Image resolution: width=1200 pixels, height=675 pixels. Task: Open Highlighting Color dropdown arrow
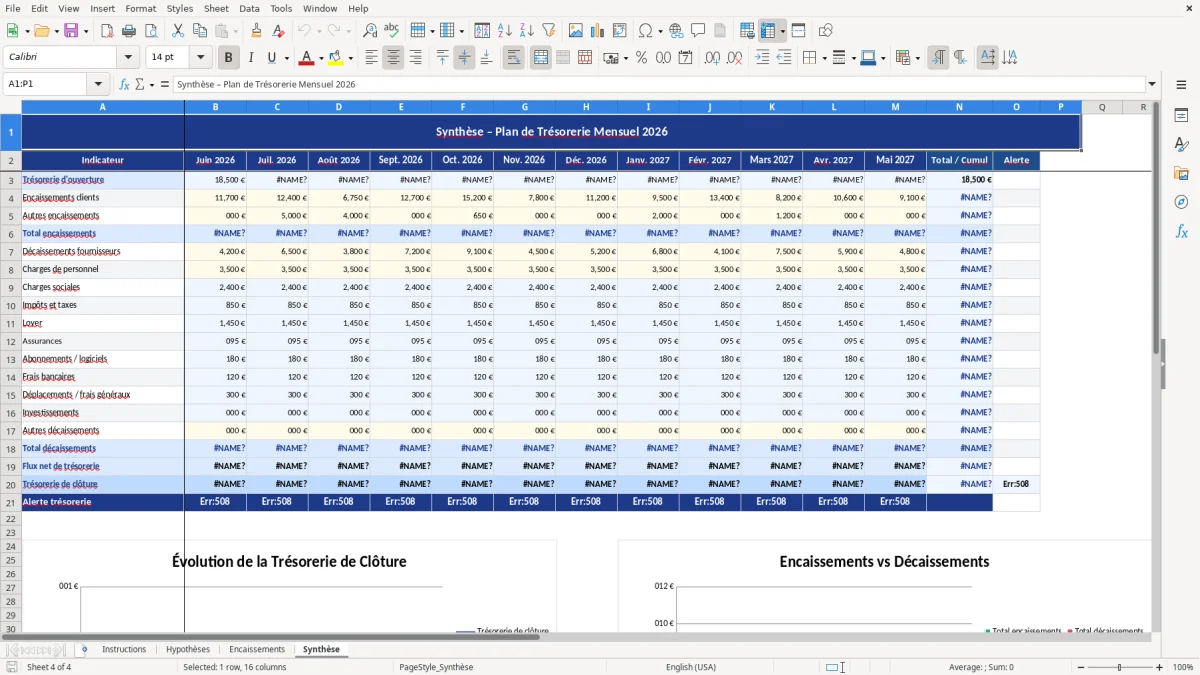pyautogui.click(x=350, y=58)
